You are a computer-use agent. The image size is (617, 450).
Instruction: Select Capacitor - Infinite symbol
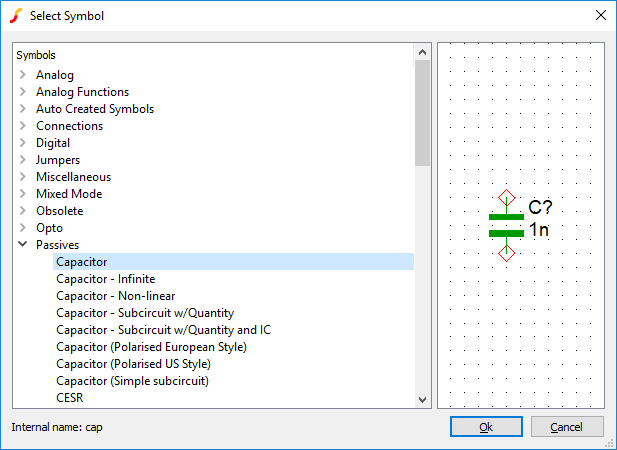click(105, 279)
